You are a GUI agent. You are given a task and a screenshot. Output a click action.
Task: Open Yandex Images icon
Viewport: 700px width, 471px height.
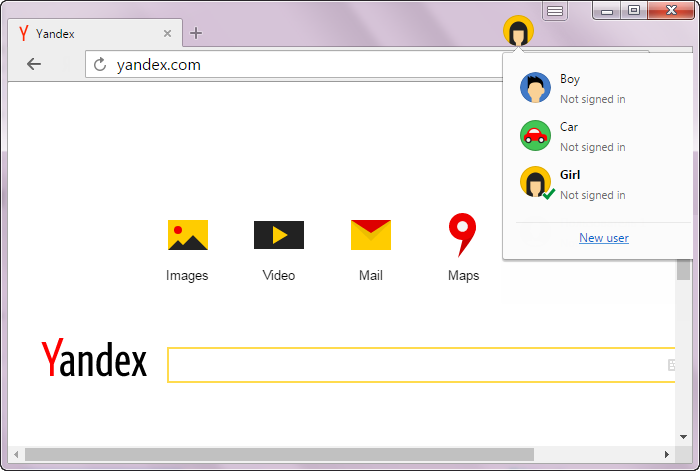click(188, 234)
